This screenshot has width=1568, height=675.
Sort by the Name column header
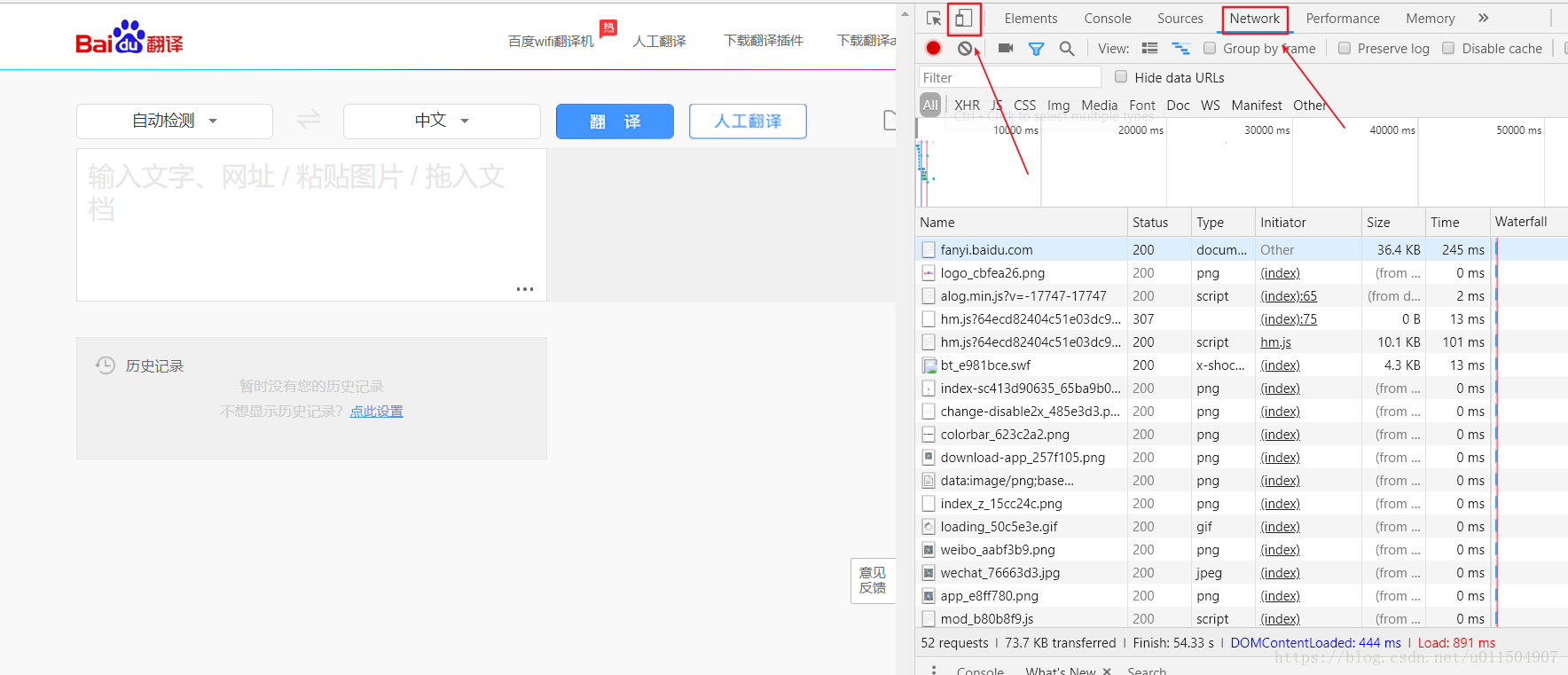coord(1021,222)
